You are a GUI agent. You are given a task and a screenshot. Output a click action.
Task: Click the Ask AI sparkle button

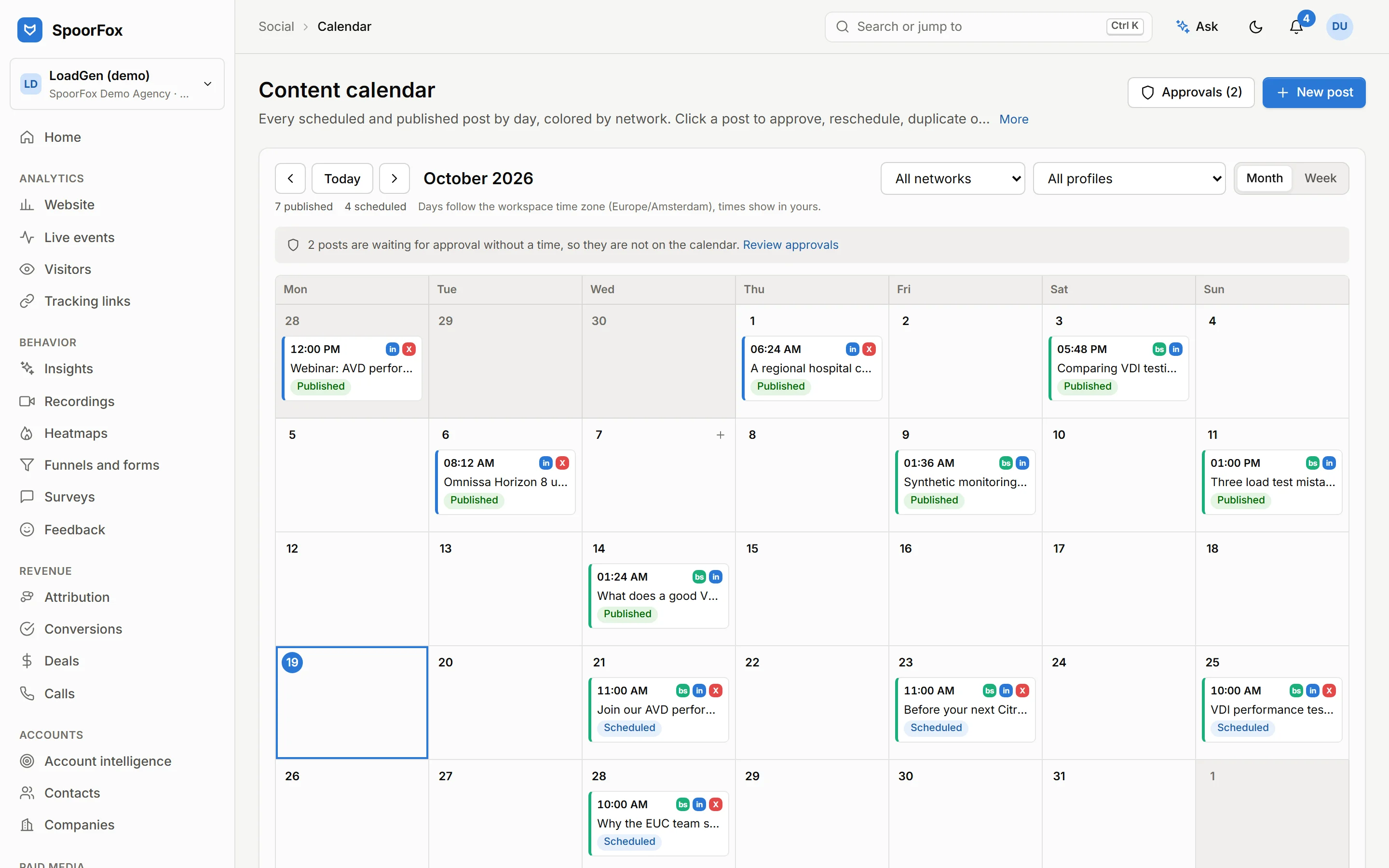click(x=1197, y=27)
